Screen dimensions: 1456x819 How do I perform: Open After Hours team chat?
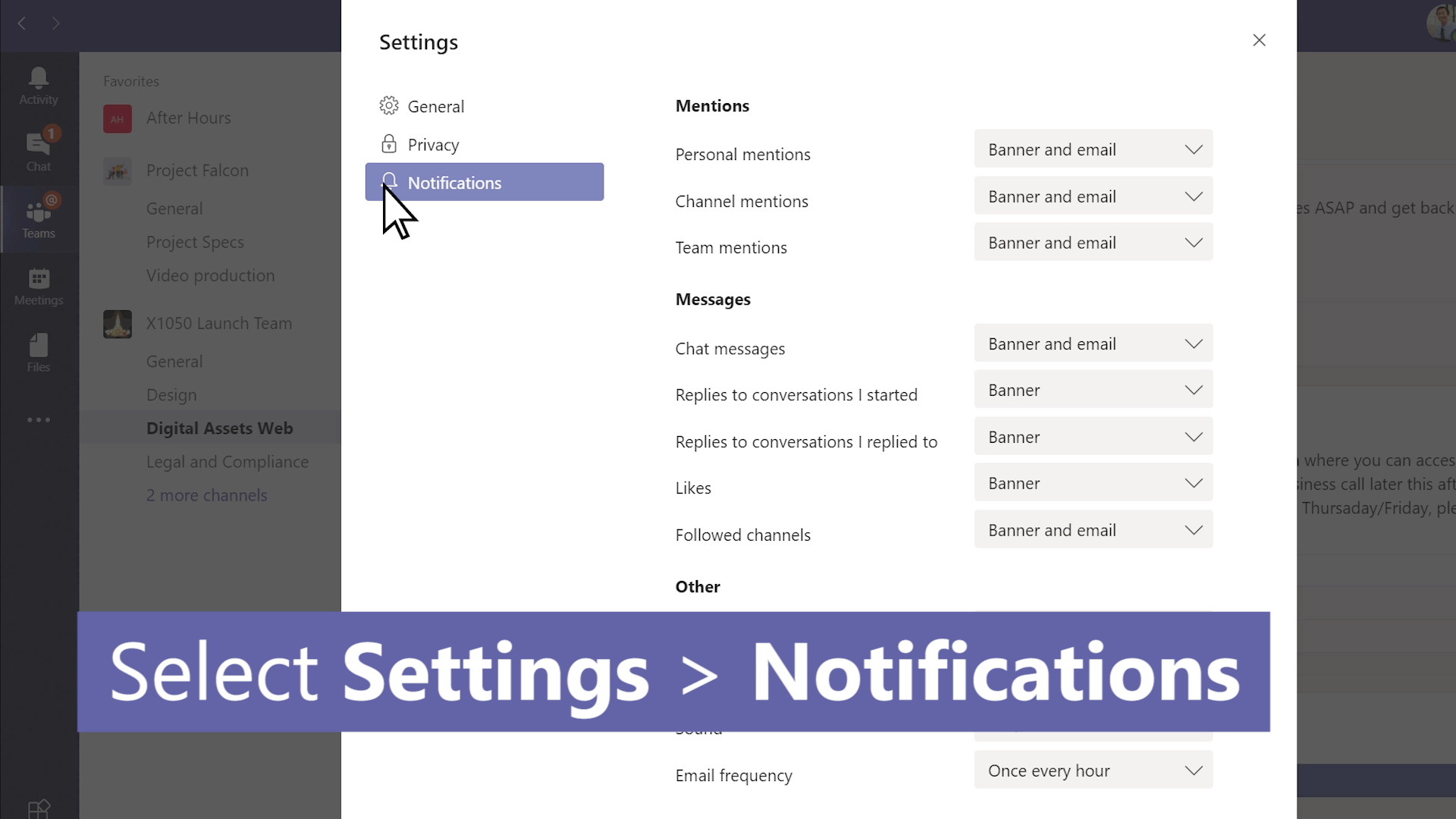pyautogui.click(x=189, y=117)
